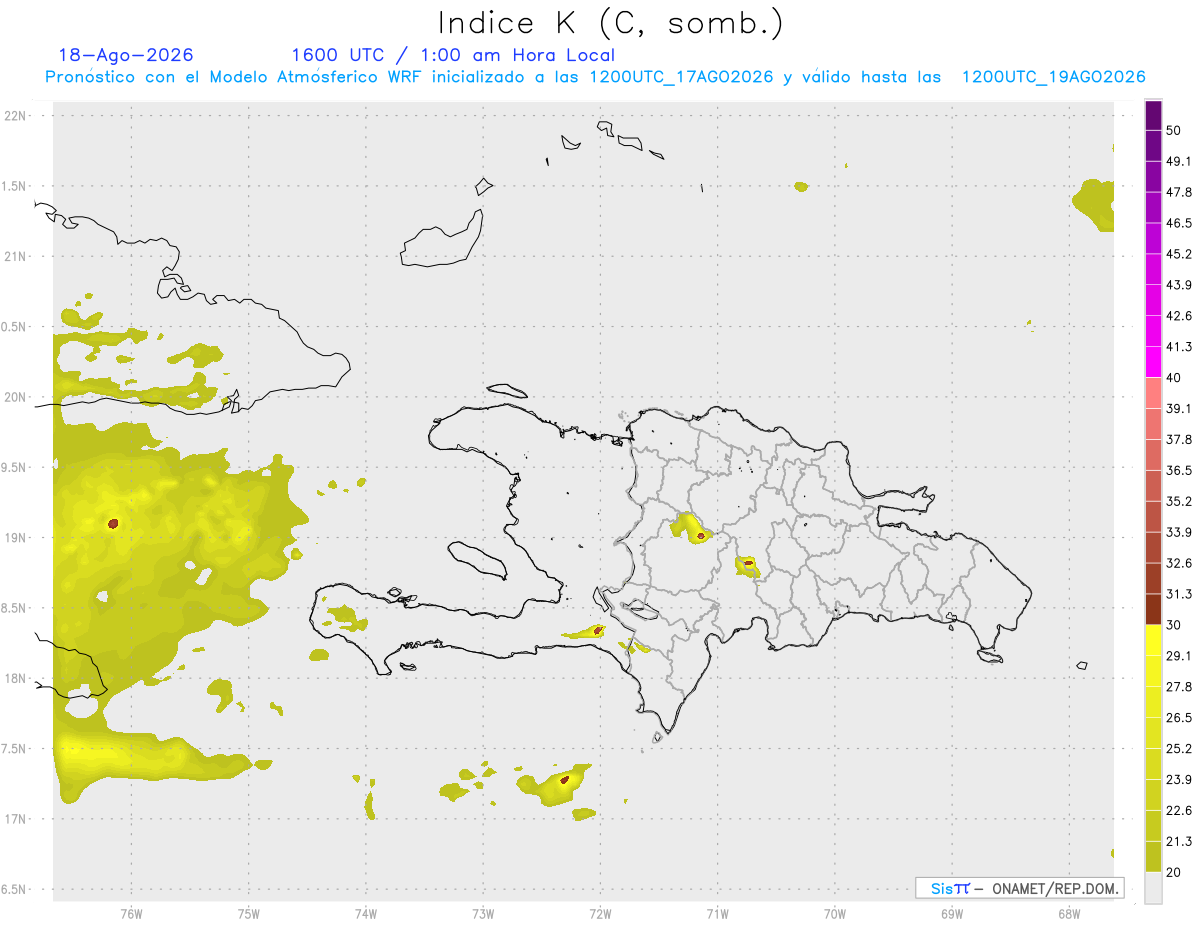The image size is (1200, 927).
Task: Click the pink colorbar segment between 39.1 and 40
Action: click(x=1153, y=393)
